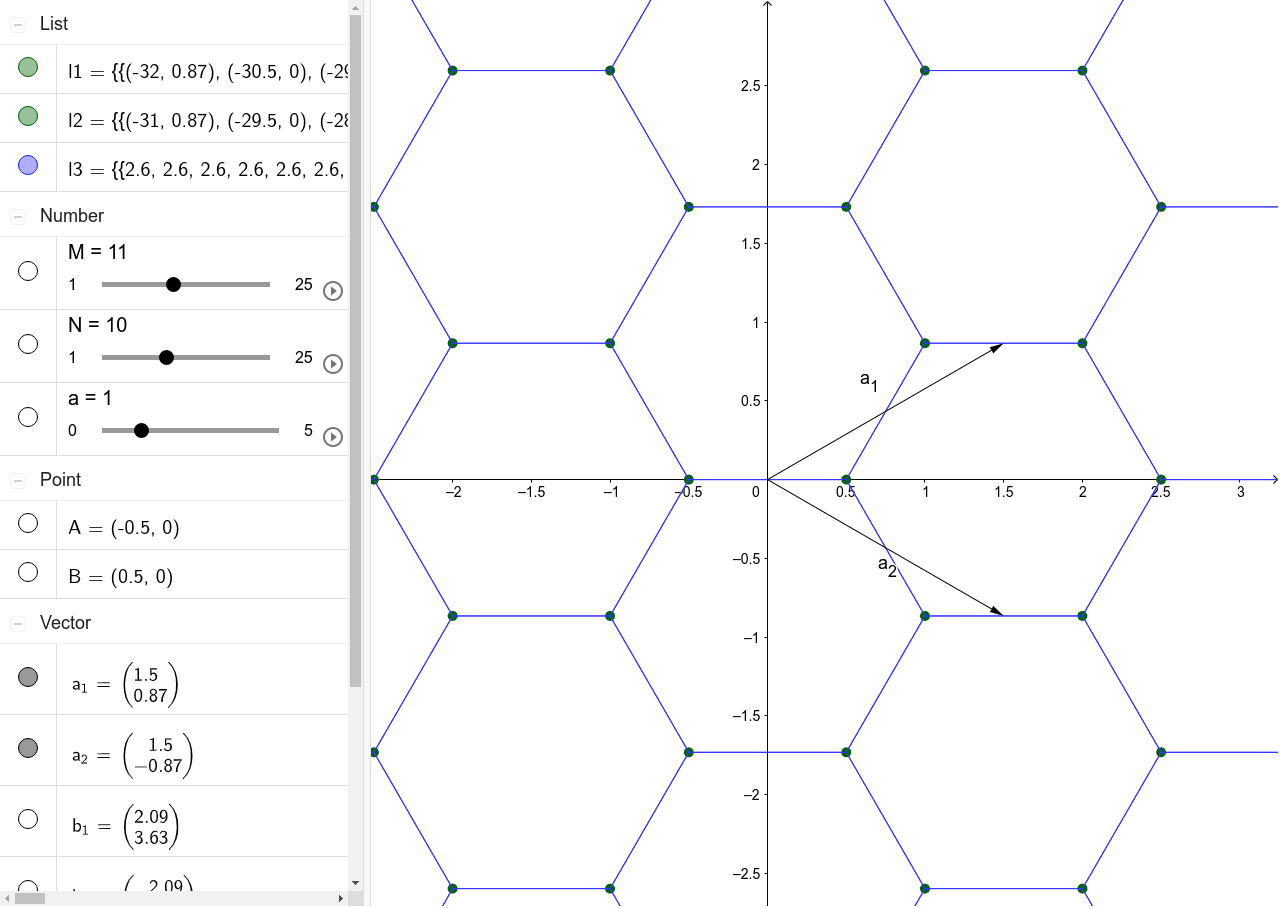
Task: Toggle visibility of list l1
Action: 28,68
